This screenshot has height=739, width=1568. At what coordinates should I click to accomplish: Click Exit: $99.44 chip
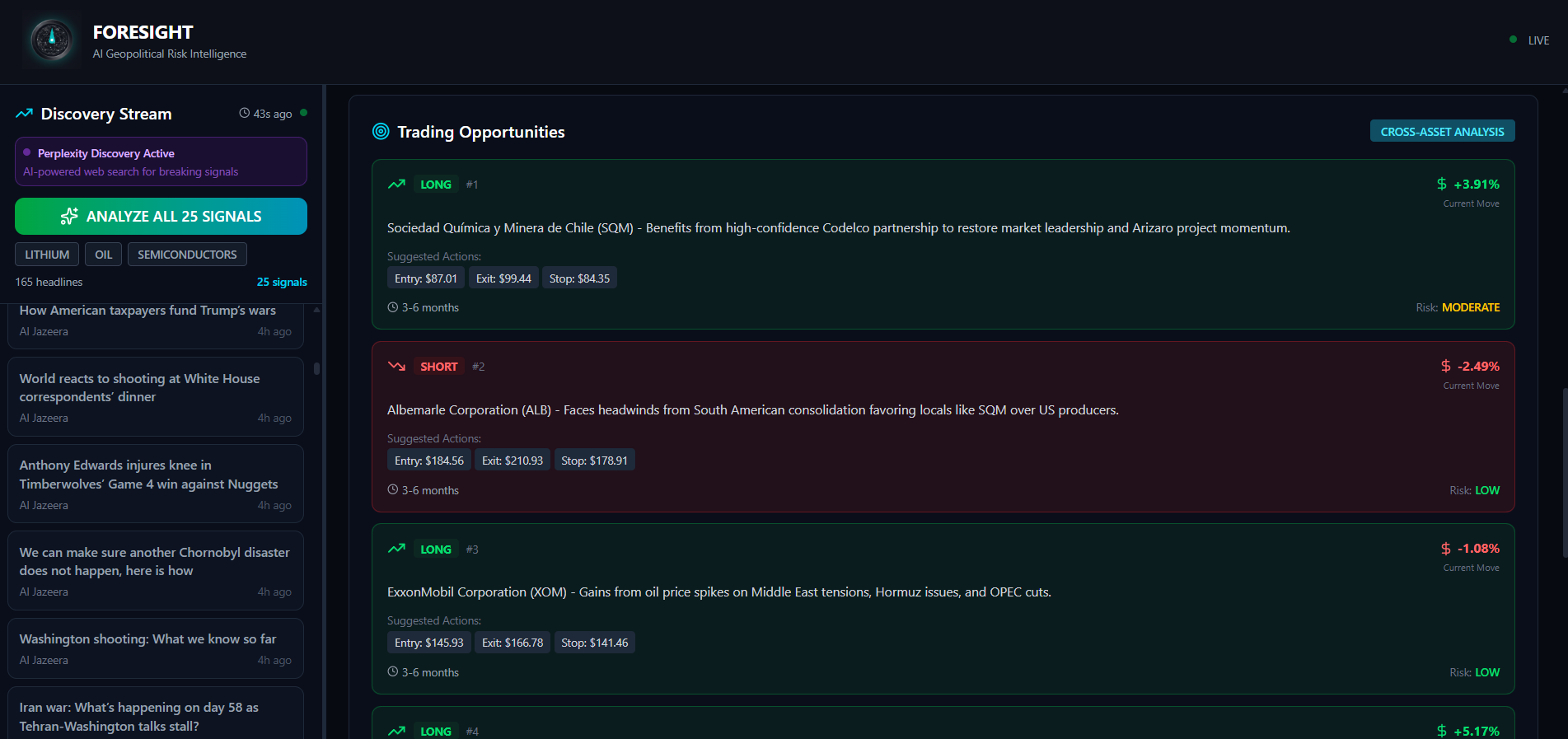pyautogui.click(x=503, y=278)
